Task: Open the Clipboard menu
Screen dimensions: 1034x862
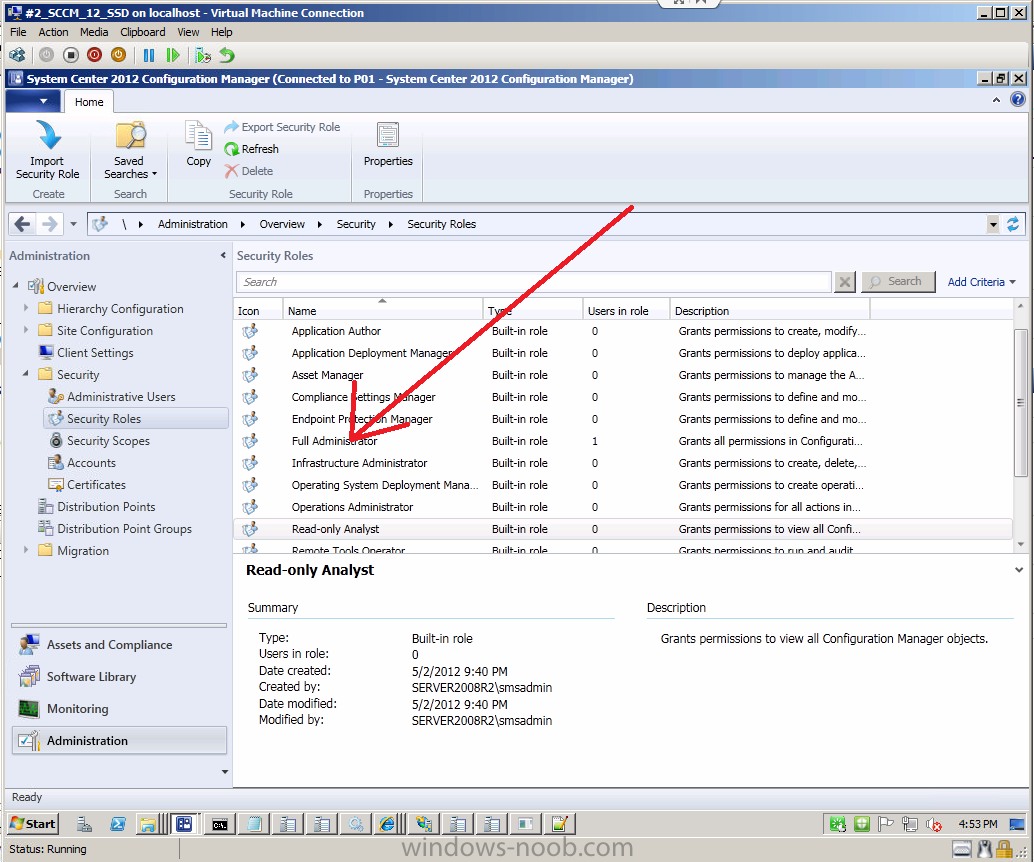Action: click(x=143, y=32)
